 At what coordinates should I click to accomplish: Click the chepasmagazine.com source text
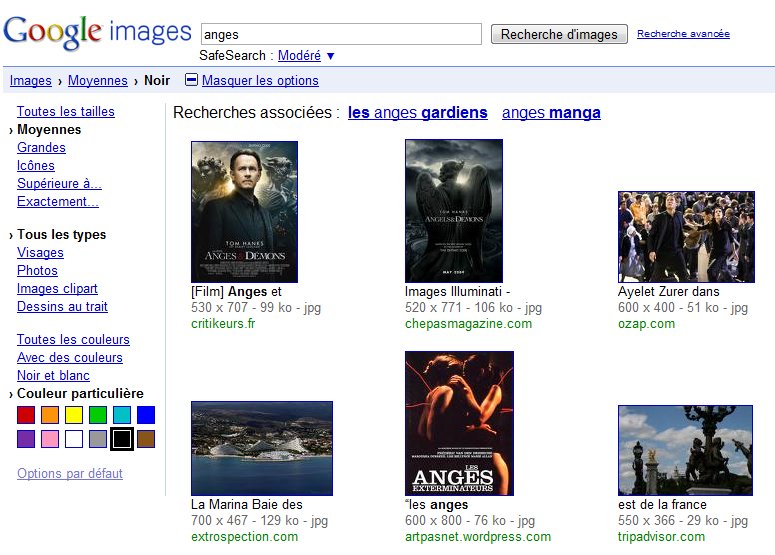(469, 324)
